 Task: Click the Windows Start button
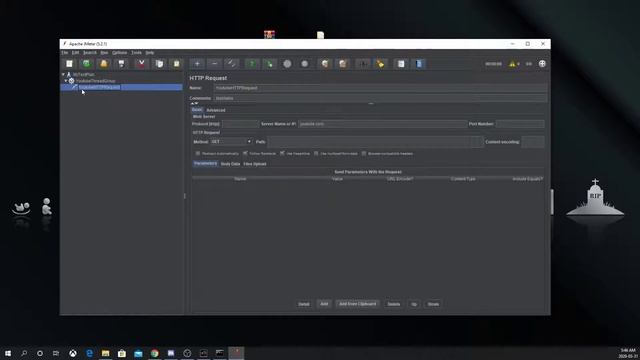point(8,353)
